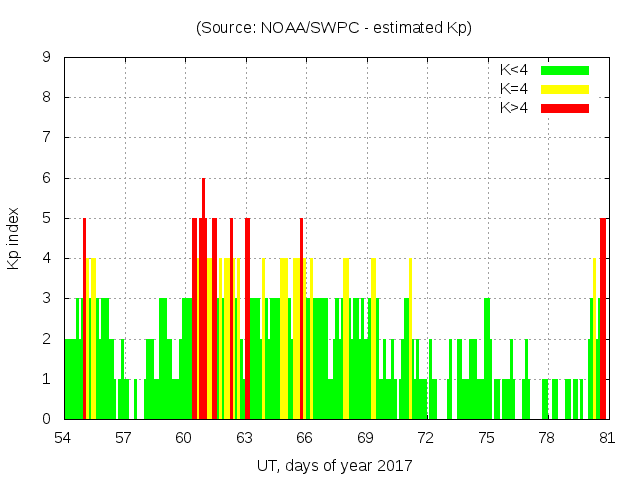Select the K=4 legend text label
Viewport: 640px width, 480px height.
pyautogui.click(x=515, y=89)
